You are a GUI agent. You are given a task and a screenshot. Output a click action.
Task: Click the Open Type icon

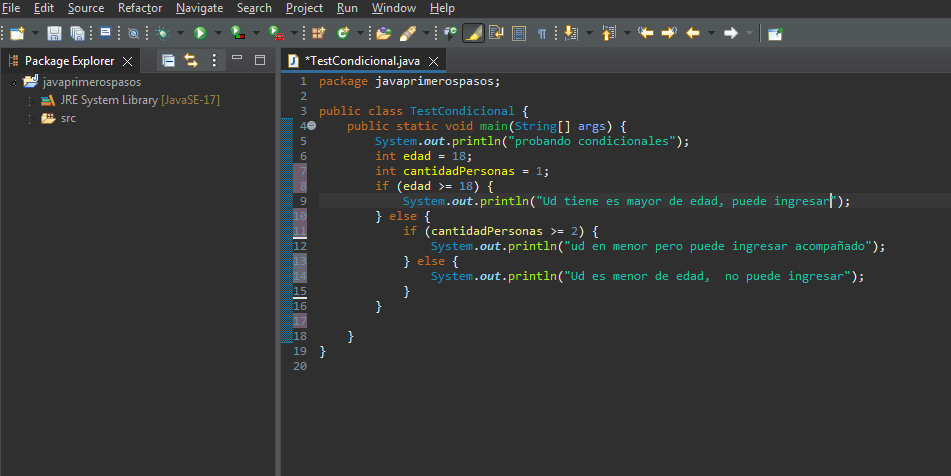[x=383, y=33]
